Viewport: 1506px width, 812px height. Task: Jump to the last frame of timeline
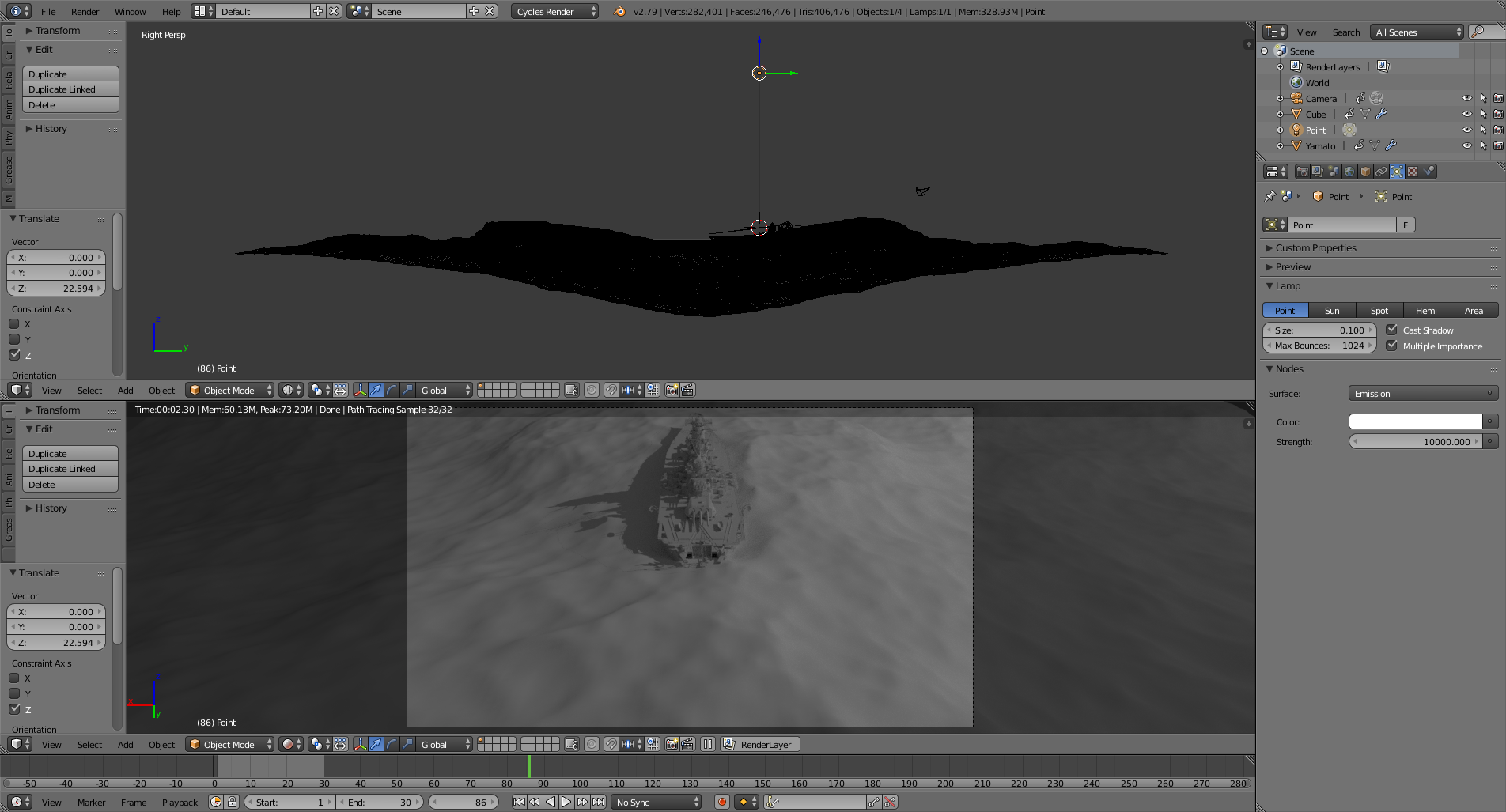tap(599, 802)
